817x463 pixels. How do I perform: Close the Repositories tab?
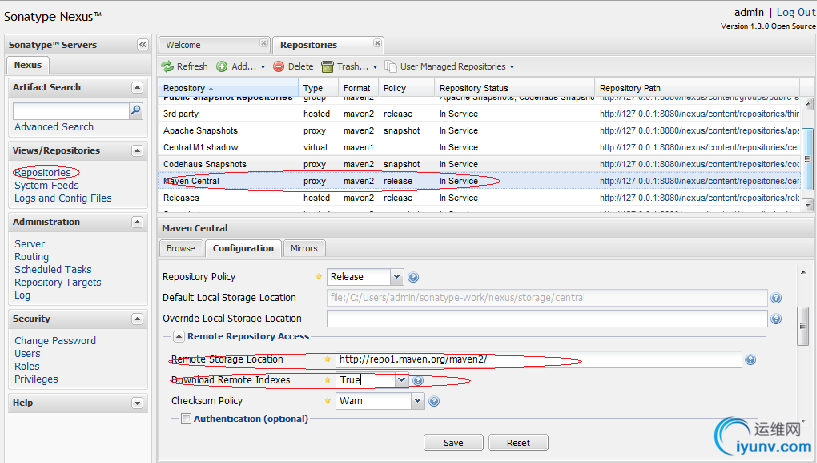click(377, 43)
